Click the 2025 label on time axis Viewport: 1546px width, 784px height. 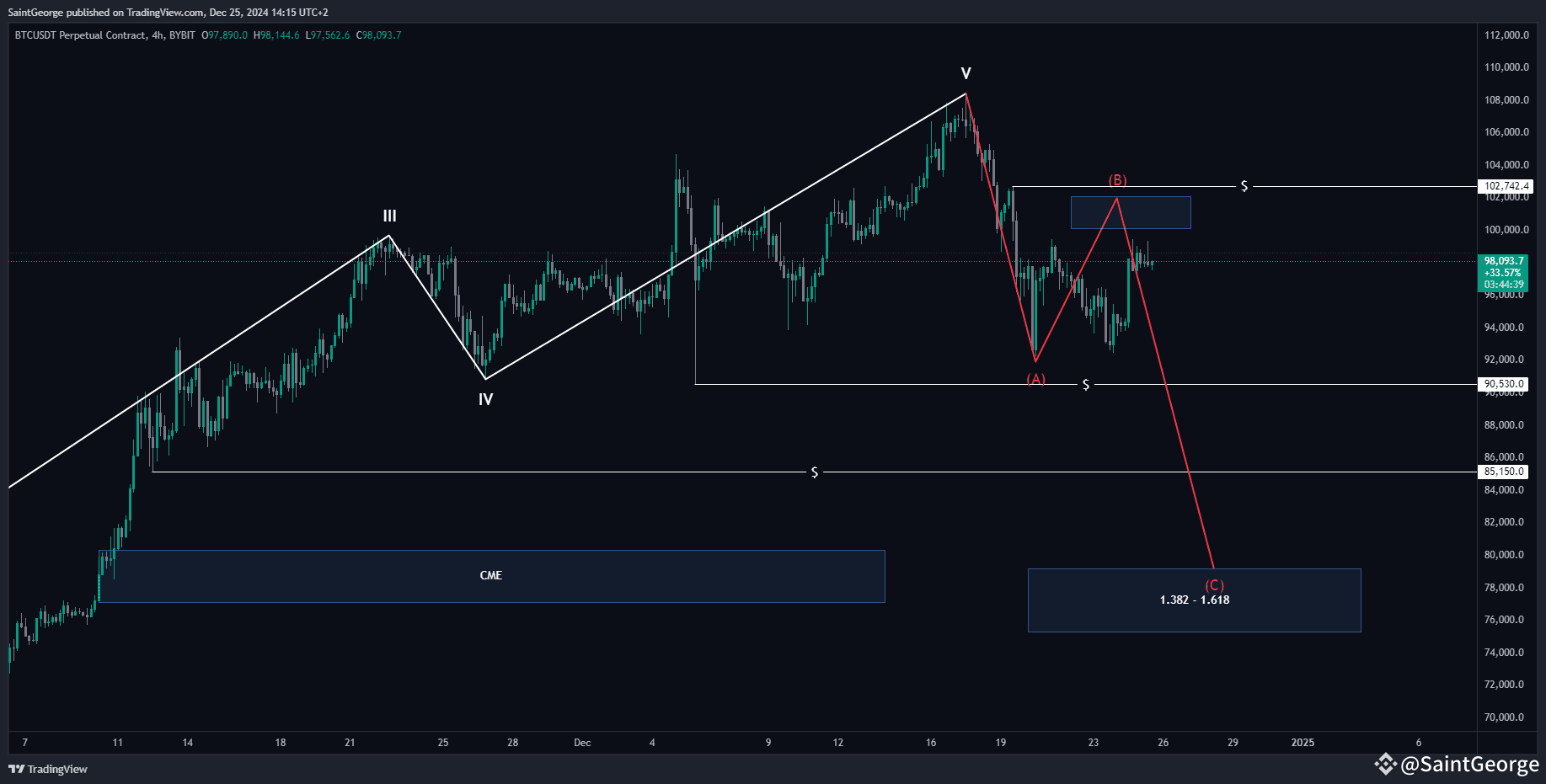[1303, 743]
